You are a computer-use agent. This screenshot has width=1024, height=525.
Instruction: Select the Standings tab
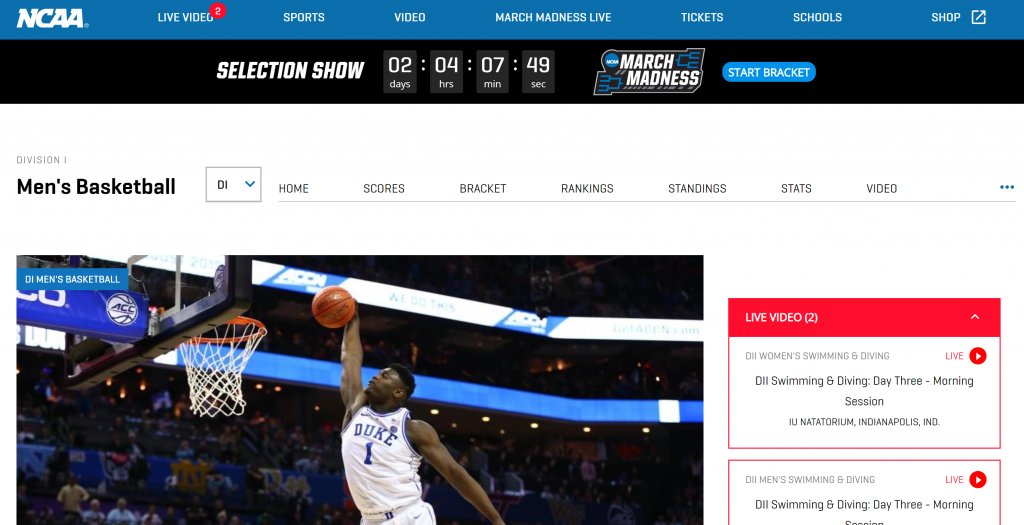tap(697, 189)
